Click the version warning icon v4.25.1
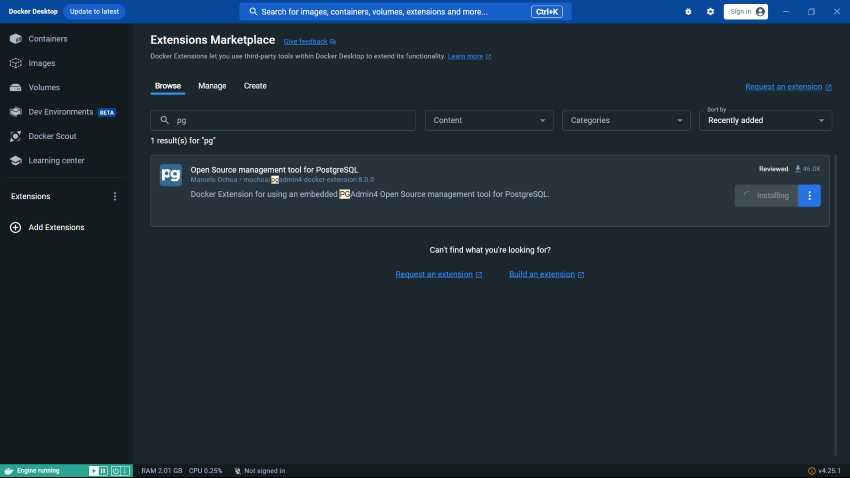 pyautogui.click(x=812, y=471)
